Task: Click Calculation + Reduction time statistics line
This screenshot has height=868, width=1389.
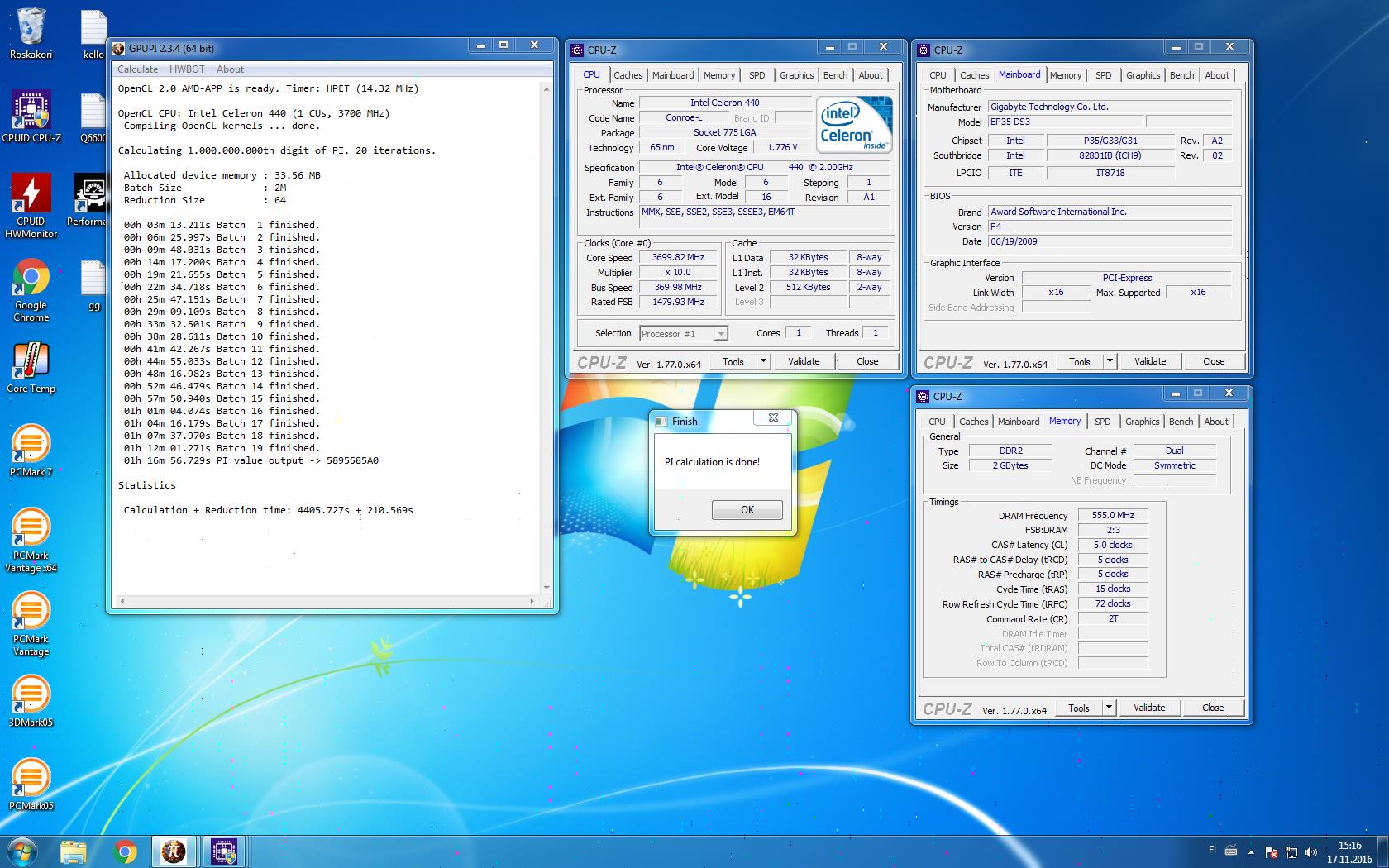Action: [x=268, y=510]
